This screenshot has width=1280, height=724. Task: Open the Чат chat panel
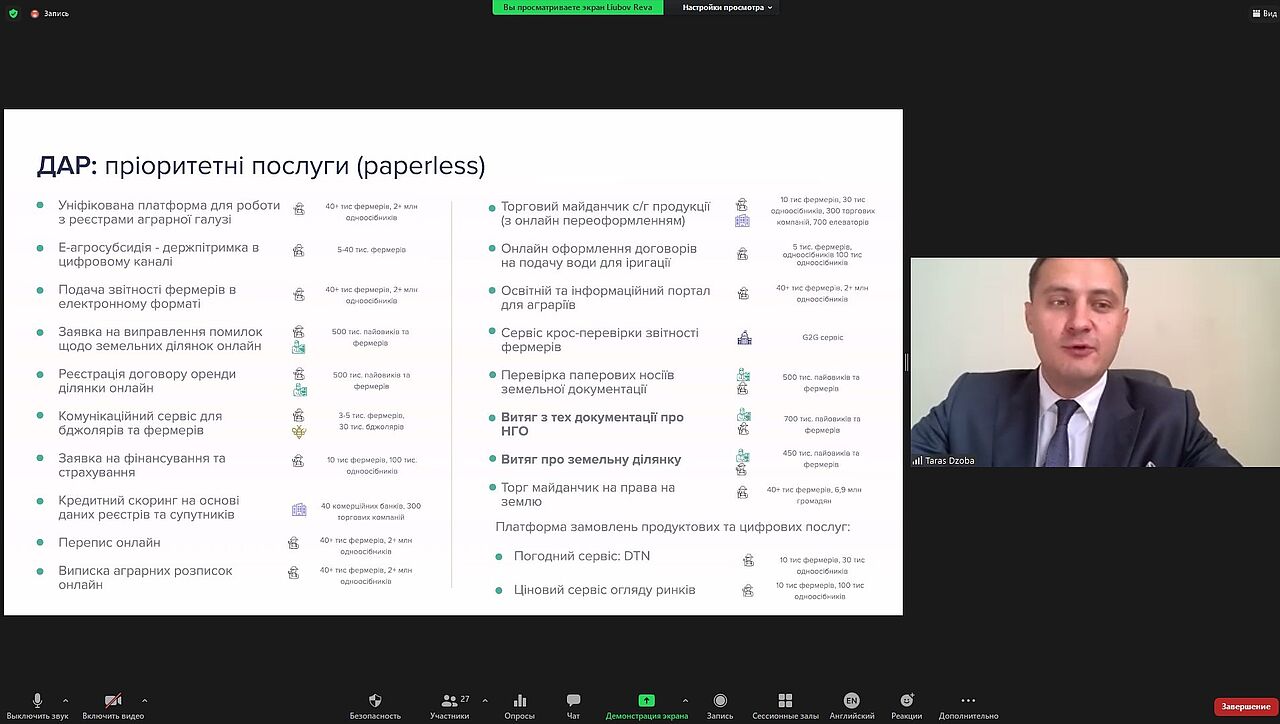(573, 701)
